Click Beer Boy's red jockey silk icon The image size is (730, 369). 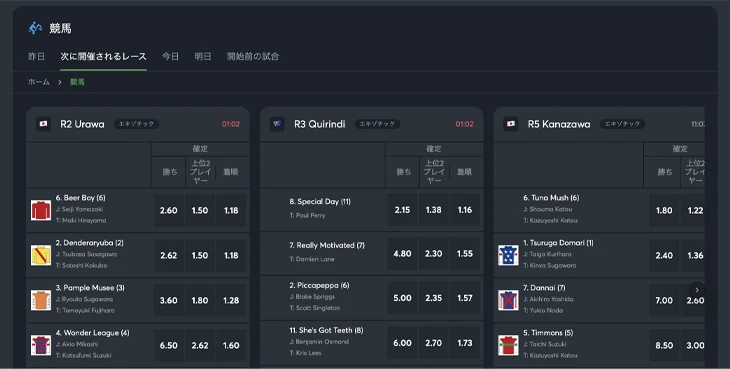(x=41, y=210)
